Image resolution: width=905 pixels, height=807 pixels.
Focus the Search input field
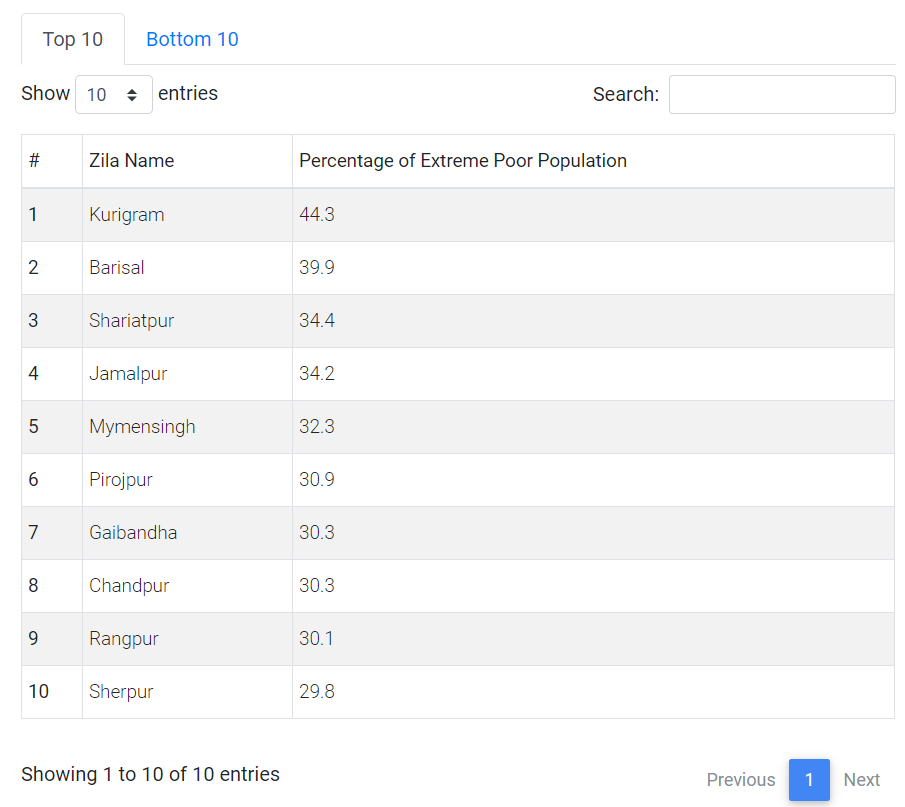[x=782, y=94]
